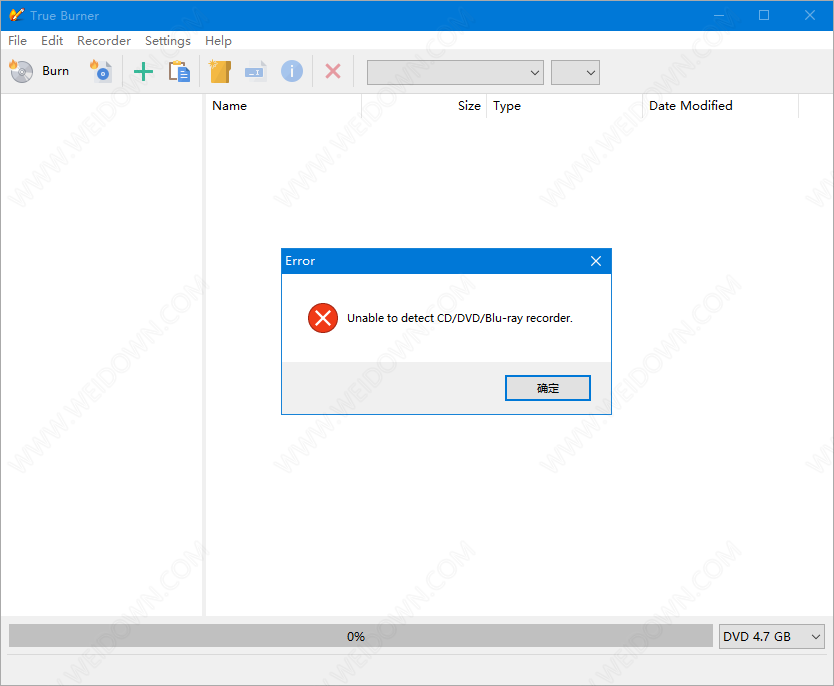Click the burn image file icon
The width and height of the screenshot is (834, 686).
tap(101, 71)
